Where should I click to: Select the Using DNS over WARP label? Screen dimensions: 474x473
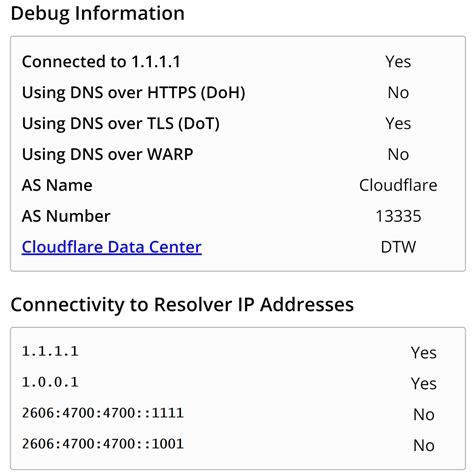107,154
